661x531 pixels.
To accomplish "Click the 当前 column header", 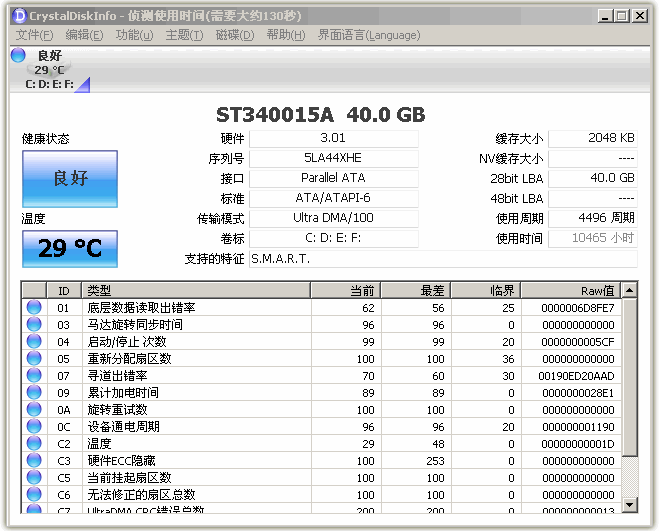I will pyautogui.click(x=346, y=291).
